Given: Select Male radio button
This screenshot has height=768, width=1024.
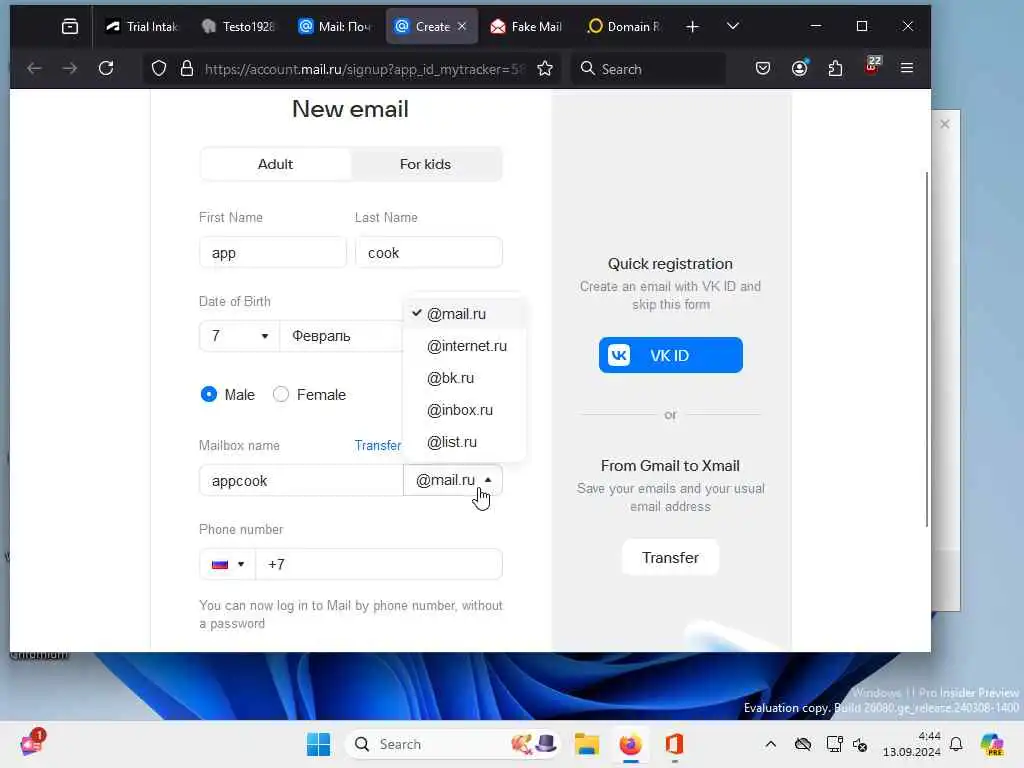Looking at the screenshot, I should click(209, 394).
